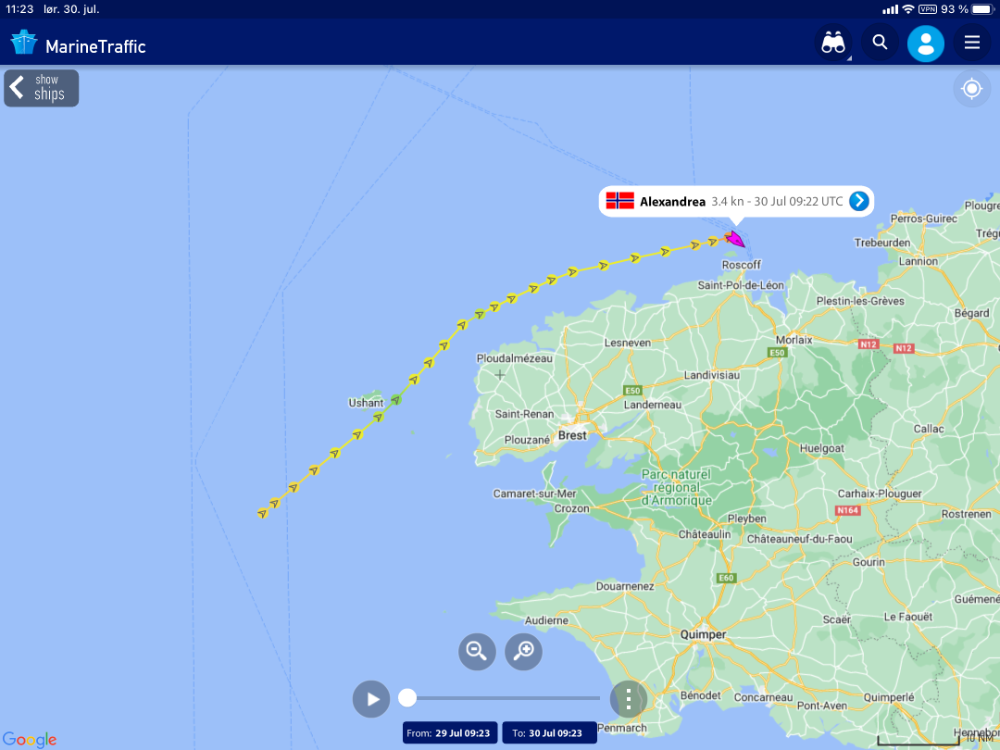This screenshot has height=750, width=1000.
Task: Click the Parc naturel régional d'Armorique label
Action: [676, 487]
